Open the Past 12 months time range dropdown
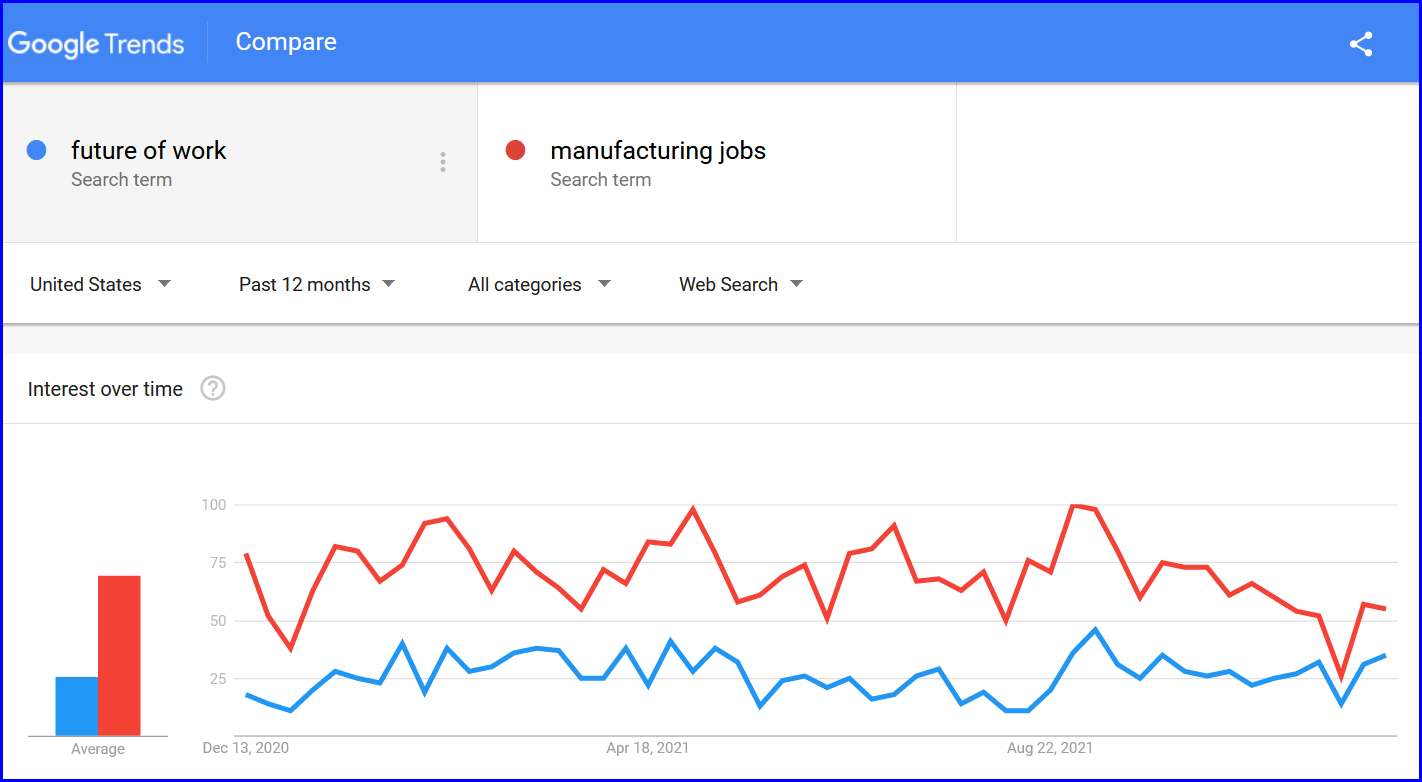The image size is (1422, 782). (317, 284)
